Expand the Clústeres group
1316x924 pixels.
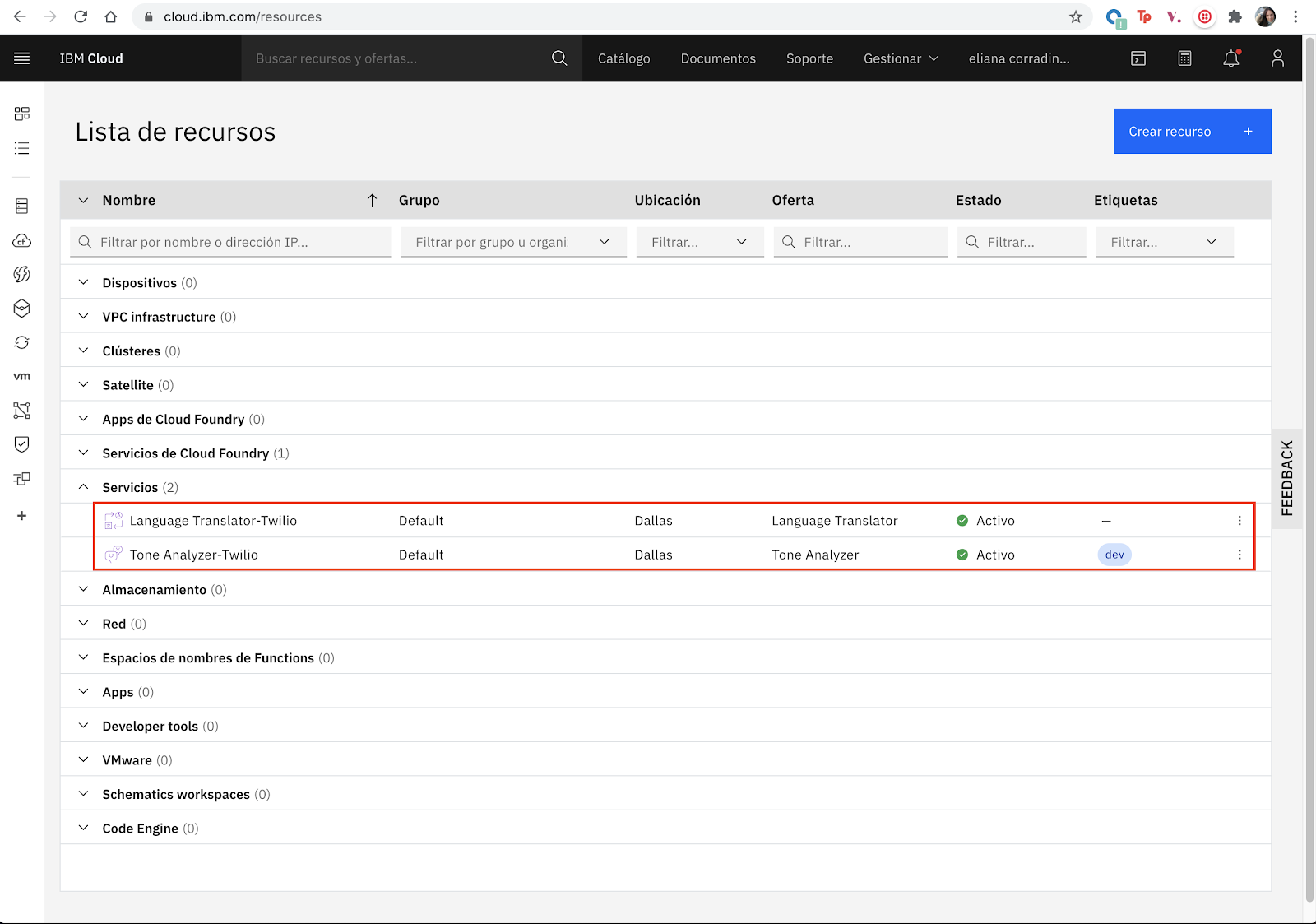point(83,351)
